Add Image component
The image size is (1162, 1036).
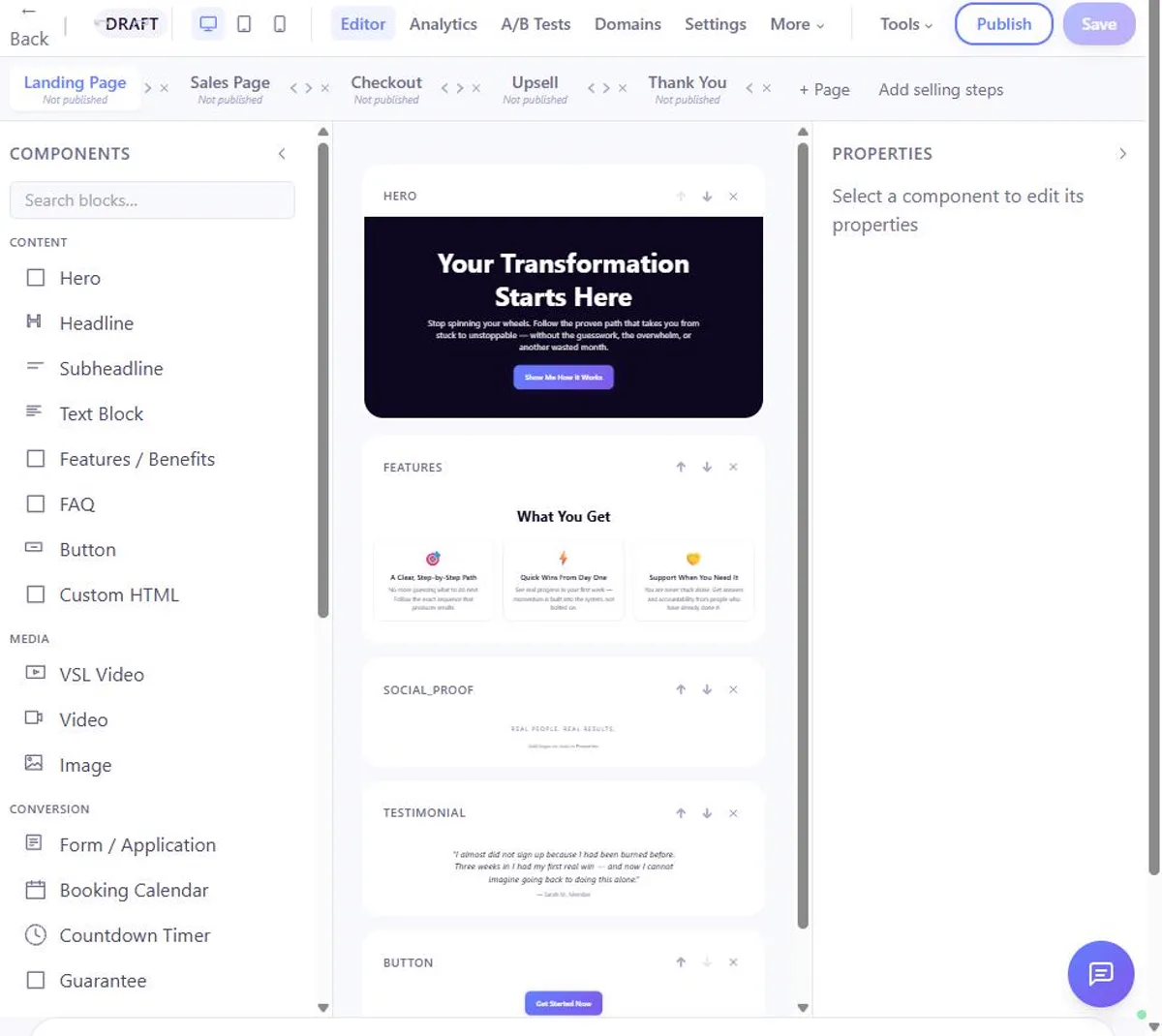(152, 765)
